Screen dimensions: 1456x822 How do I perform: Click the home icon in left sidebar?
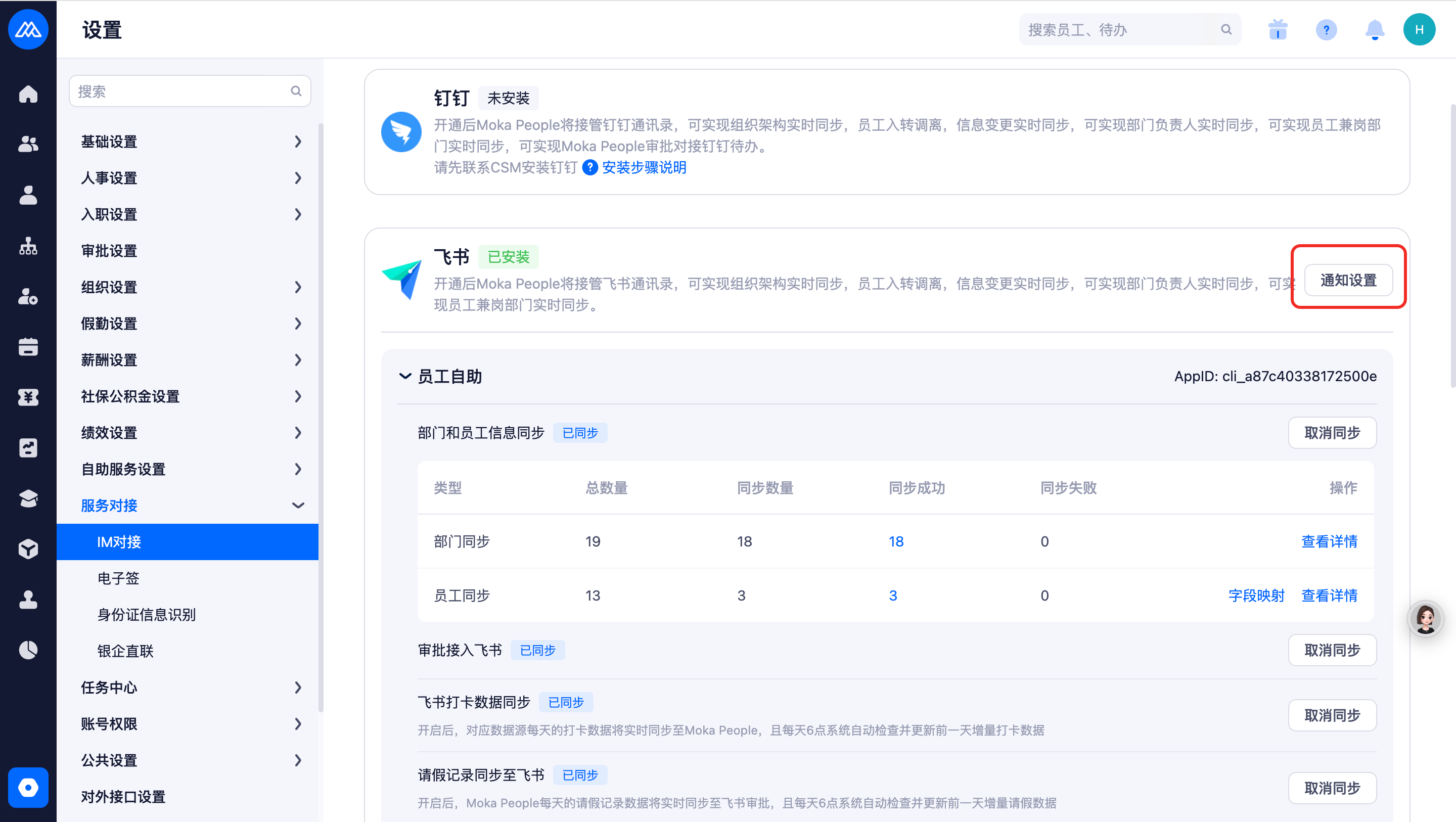(x=28, y=94)
